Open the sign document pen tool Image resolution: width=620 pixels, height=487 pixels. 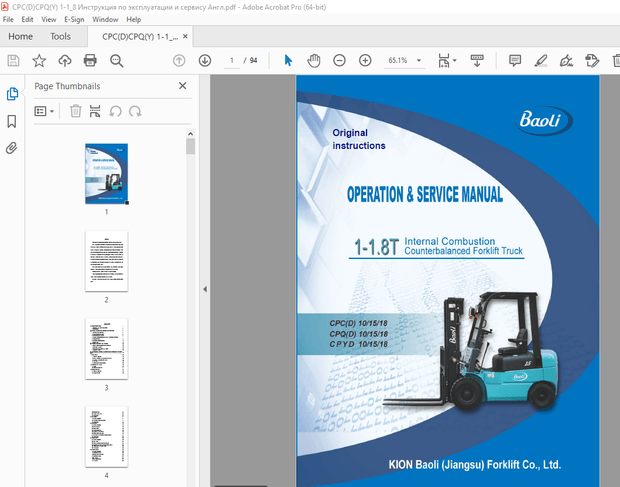coord(566,60)
